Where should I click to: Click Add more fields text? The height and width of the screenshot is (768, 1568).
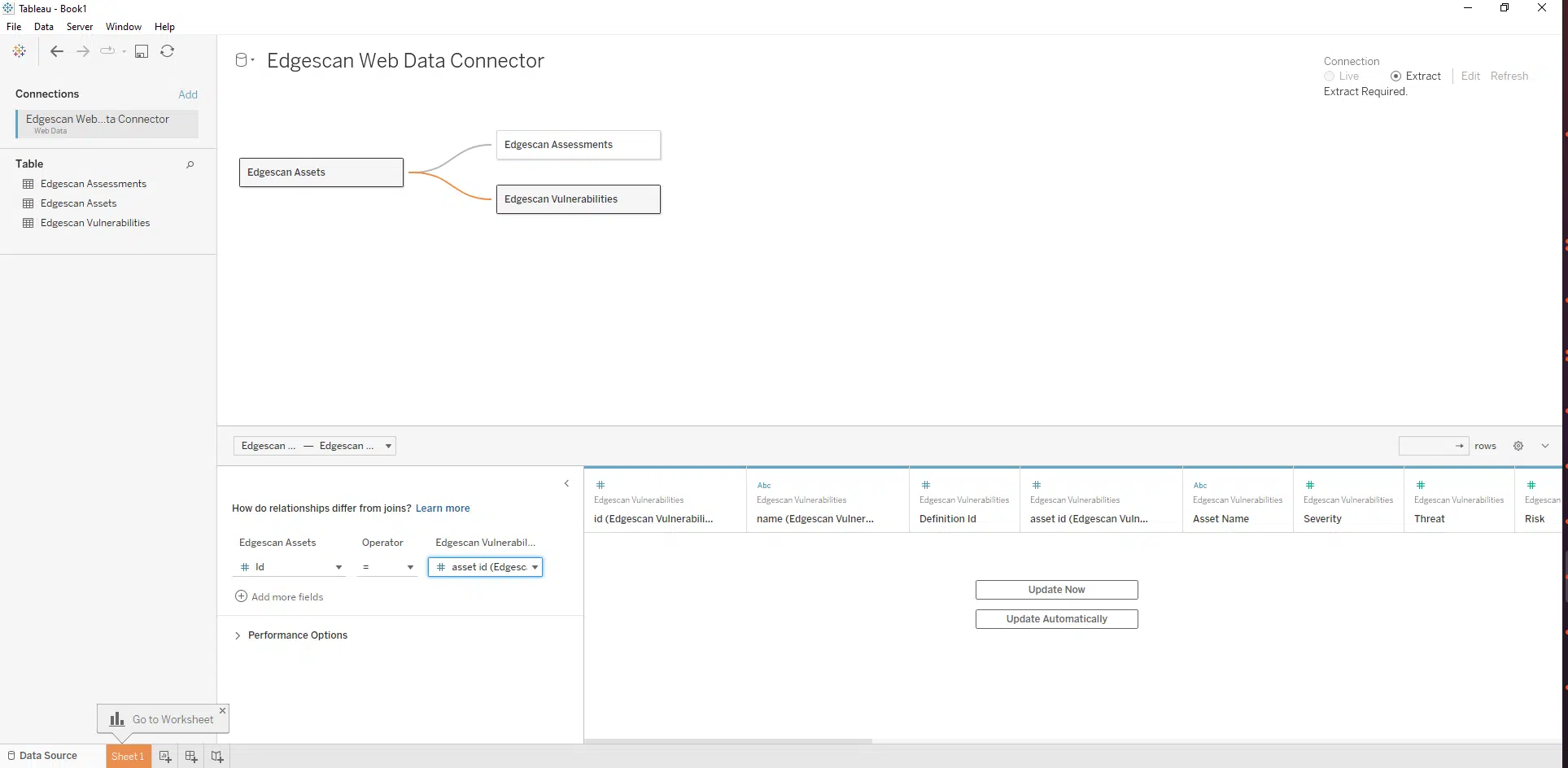click(287, 597)
